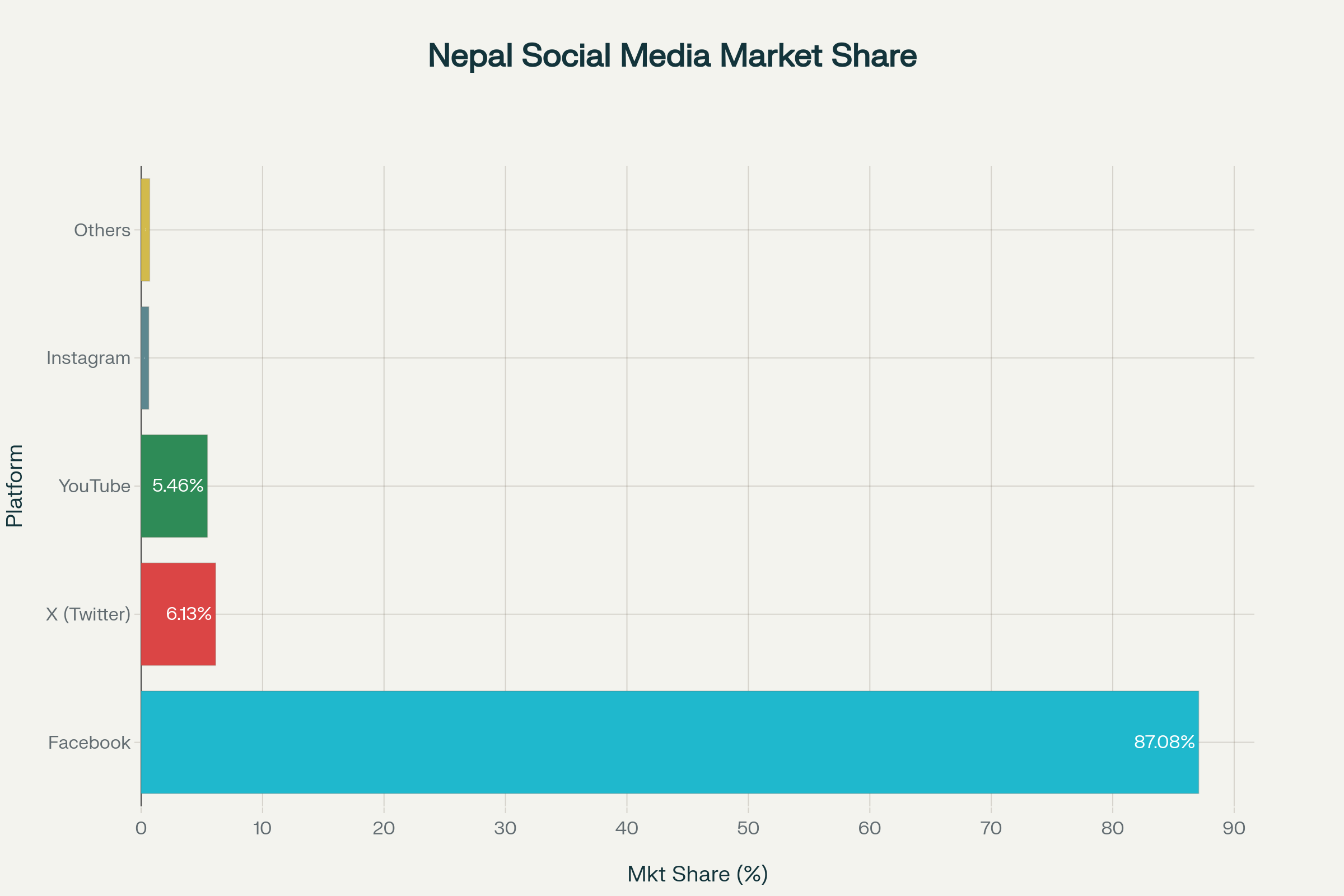Click the Others platform label
The width and height of the screenshot is (1344, 896).
pyautogui.click(x=102, y=230)
